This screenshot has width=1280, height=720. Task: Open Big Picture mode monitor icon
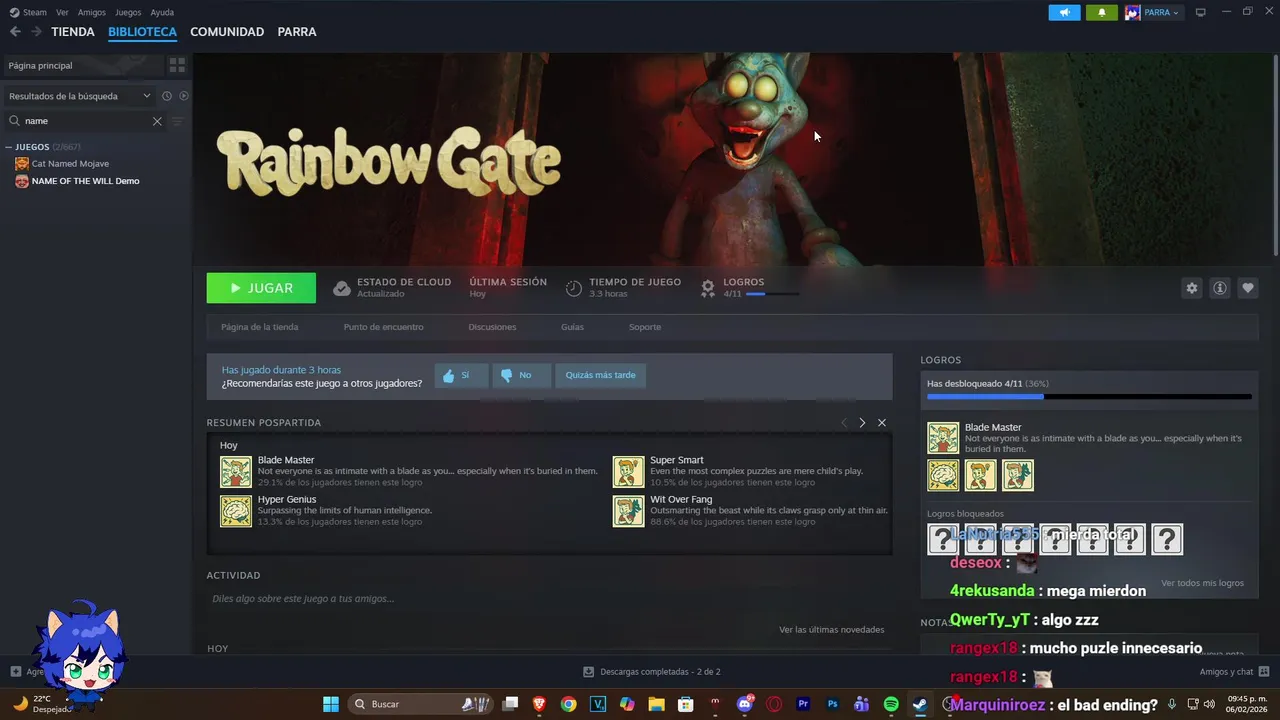[1201, 12]
